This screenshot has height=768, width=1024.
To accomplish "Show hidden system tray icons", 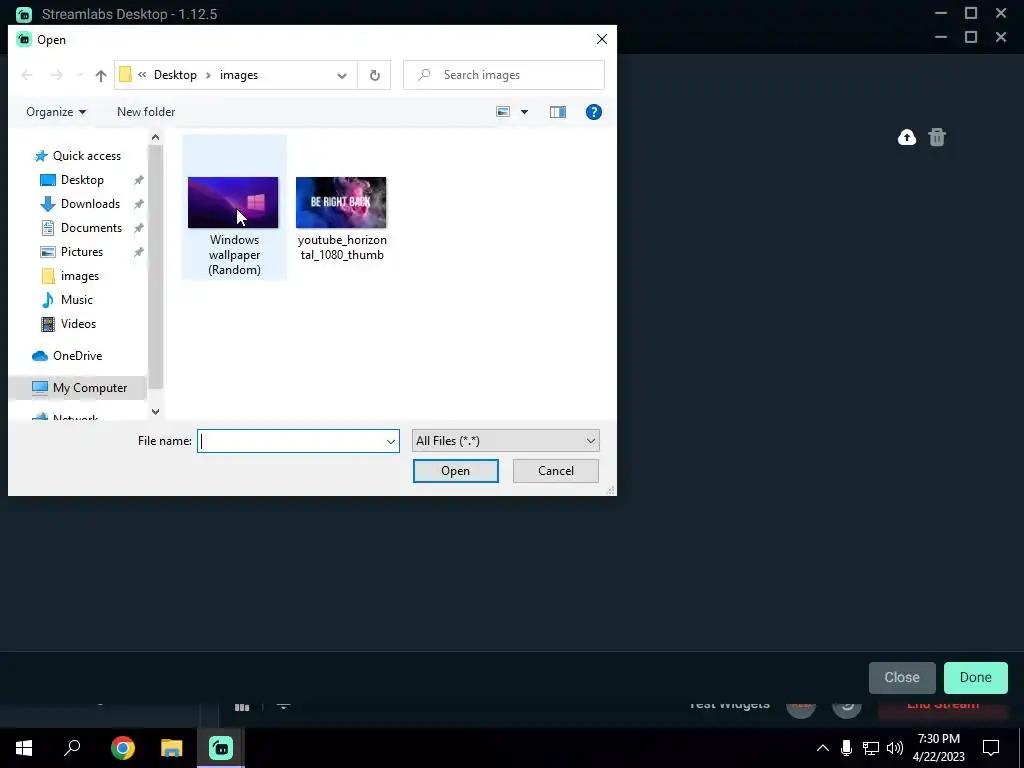I will (x=823, y=748).
